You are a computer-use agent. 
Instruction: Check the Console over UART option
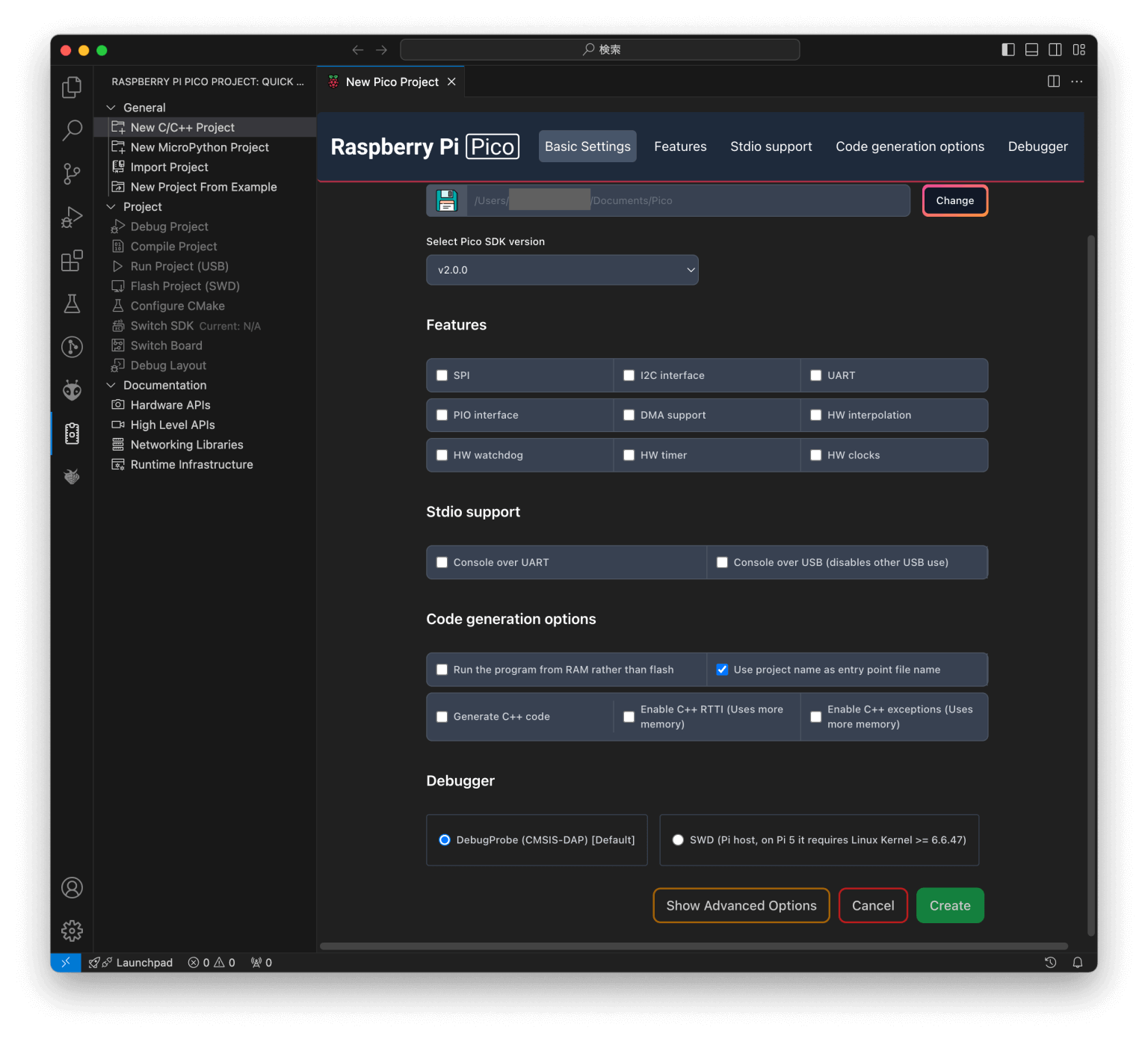[442, 563]
